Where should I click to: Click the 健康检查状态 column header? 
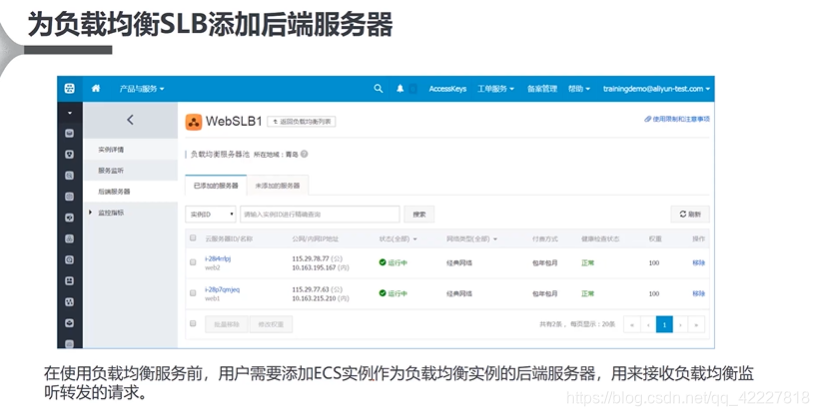600,239
